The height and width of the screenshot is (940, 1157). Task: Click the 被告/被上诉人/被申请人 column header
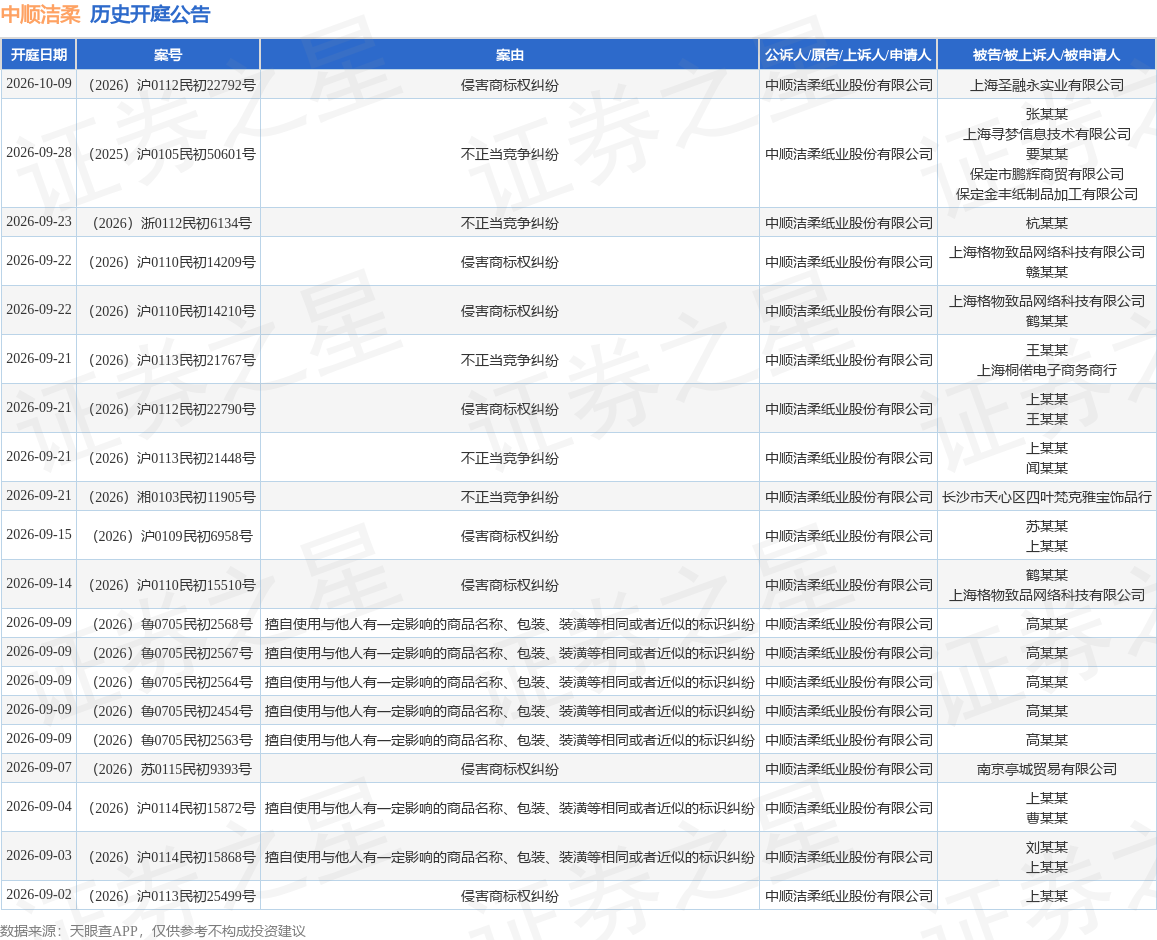pos(1046,55)
